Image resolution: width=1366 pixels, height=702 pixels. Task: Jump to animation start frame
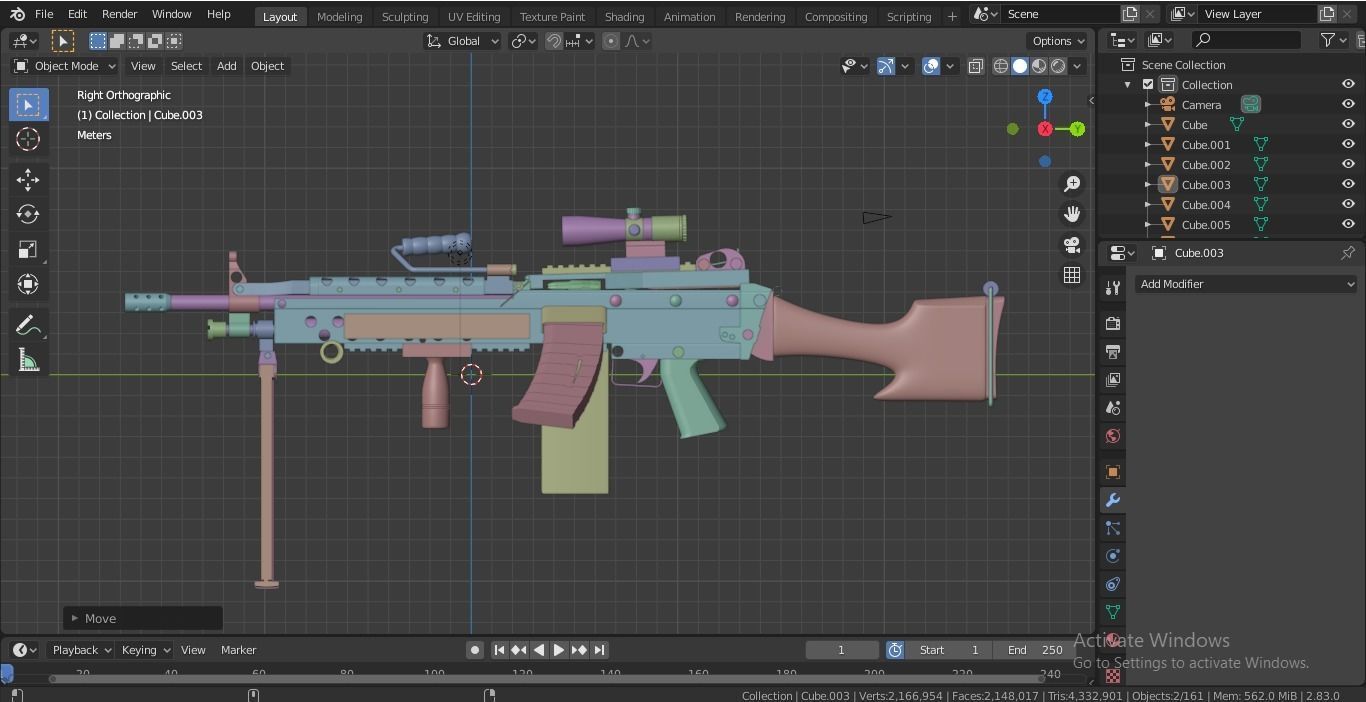pyautogui.click(x=499, y=650)
